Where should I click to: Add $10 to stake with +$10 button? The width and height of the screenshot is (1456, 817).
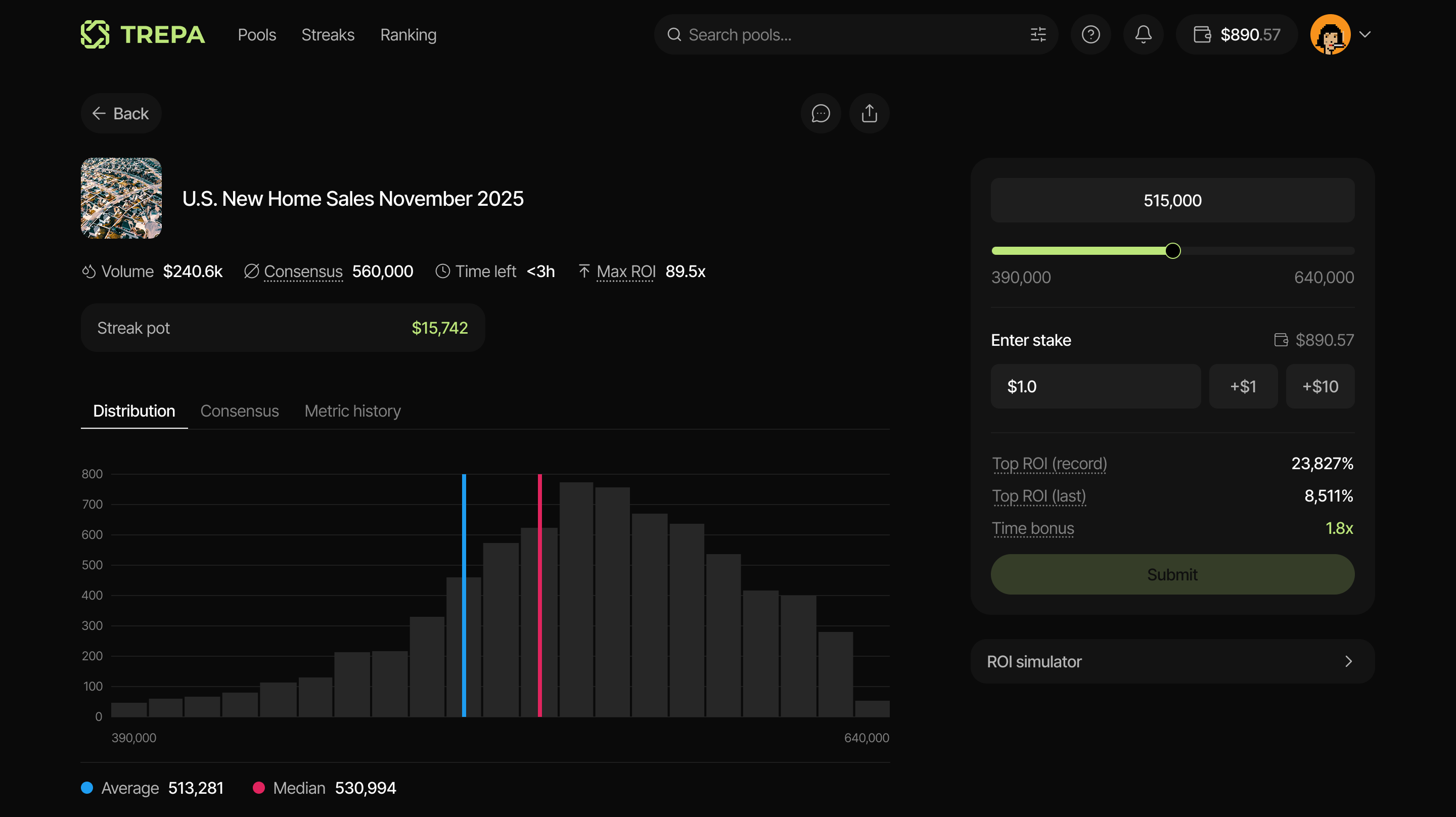(1321, 386)
